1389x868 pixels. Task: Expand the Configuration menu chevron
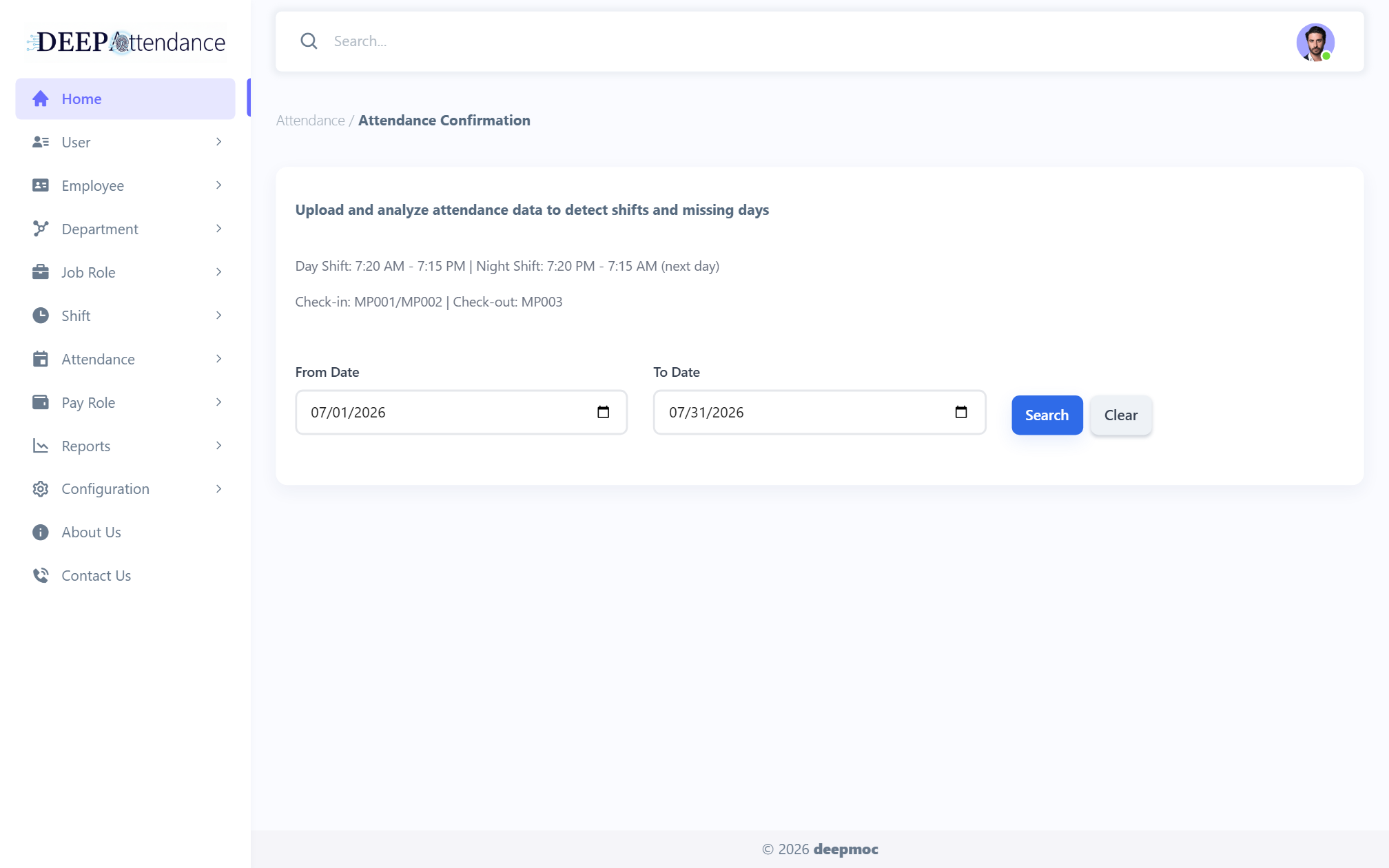coord(219,489)
